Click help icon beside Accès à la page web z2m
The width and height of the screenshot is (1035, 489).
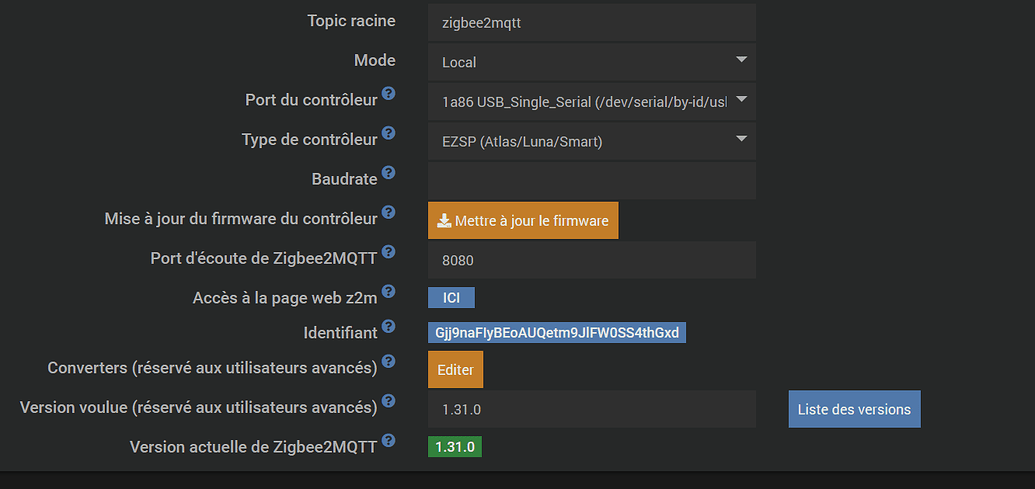(x=389, y=292)
